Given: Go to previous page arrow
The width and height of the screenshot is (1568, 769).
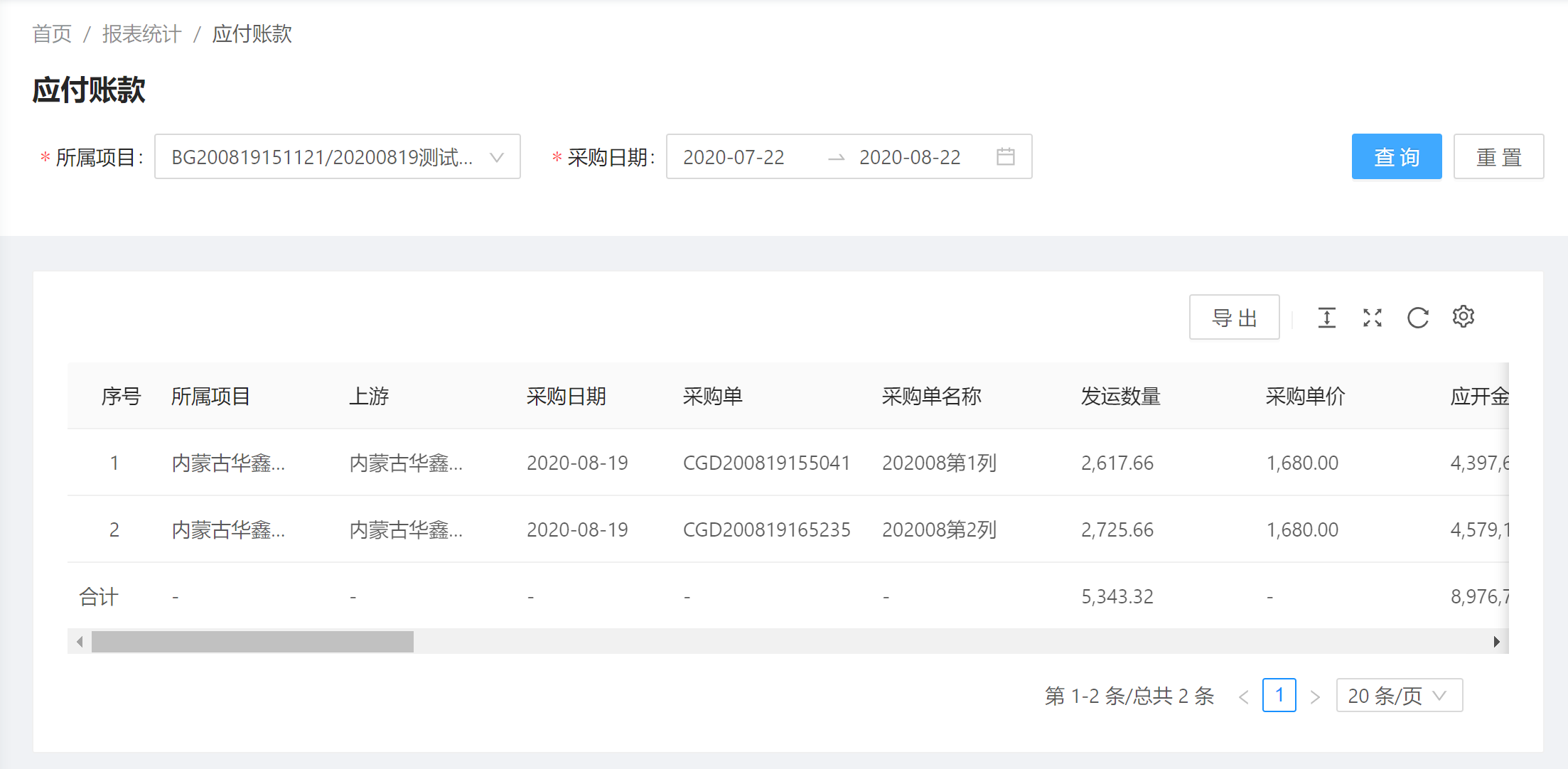Looking at the screenshot, I should [1243, 697].
